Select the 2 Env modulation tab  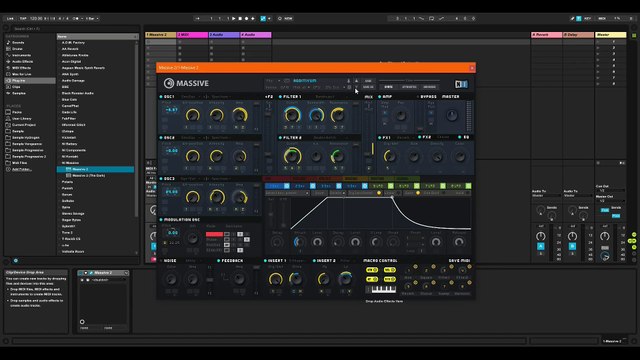(300, 186)
